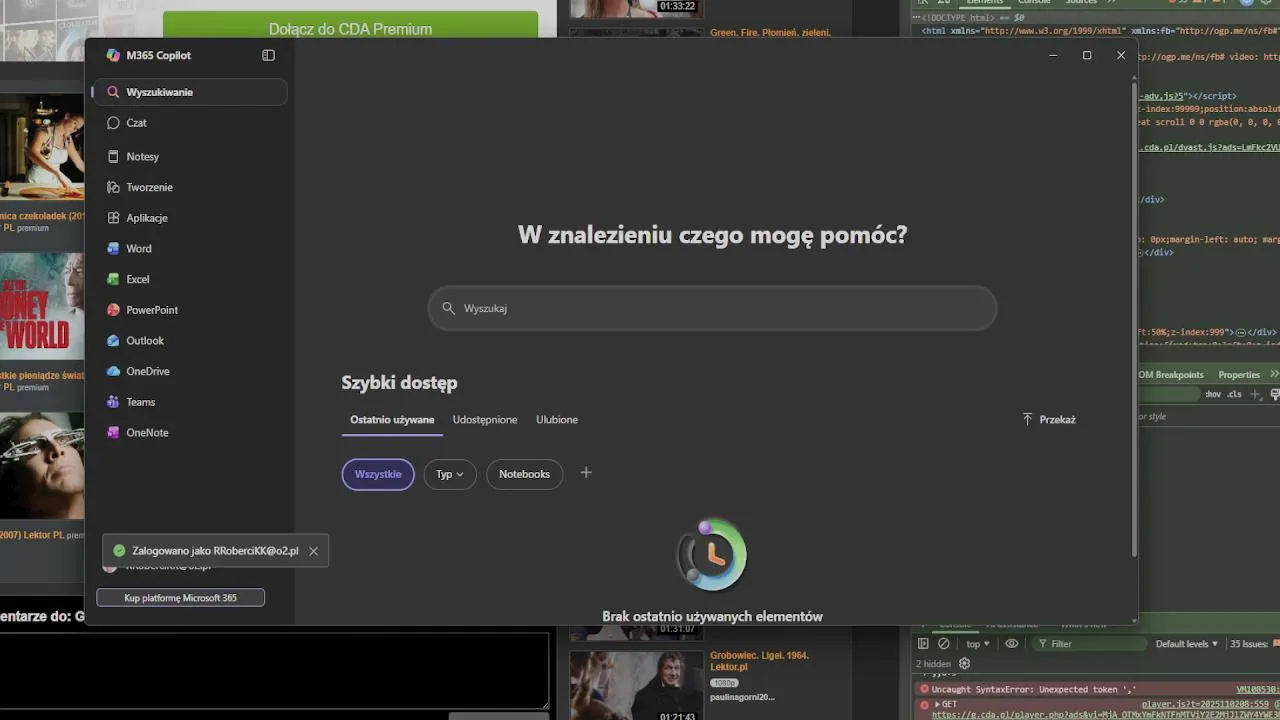Screen dimensions: 1280x720
Task: Open Czat in the Copilot sidebar
Action: tap(190, 123)
